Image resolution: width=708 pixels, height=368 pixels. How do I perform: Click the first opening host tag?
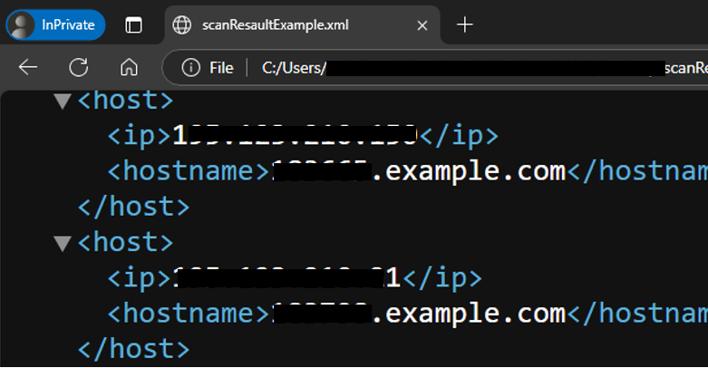(126, 100)
